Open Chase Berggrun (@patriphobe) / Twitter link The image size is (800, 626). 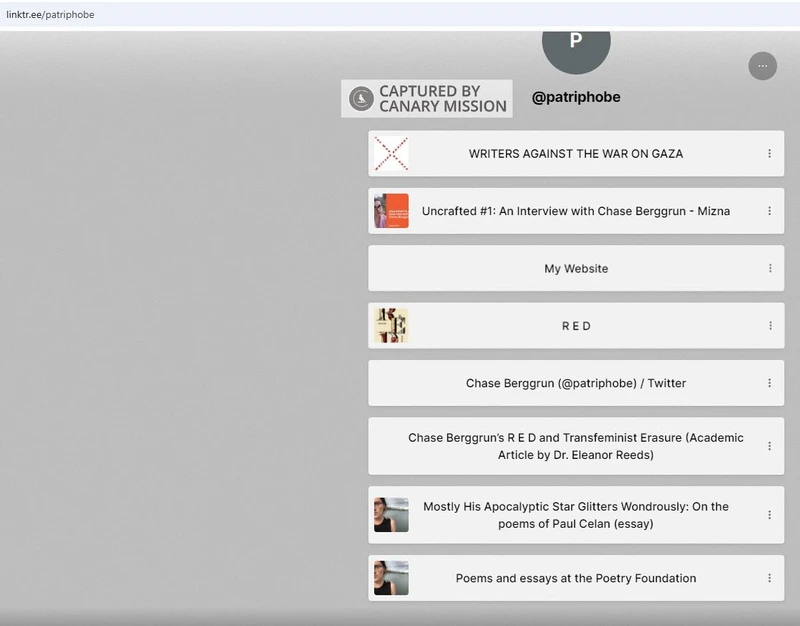[x=575, y=383]
